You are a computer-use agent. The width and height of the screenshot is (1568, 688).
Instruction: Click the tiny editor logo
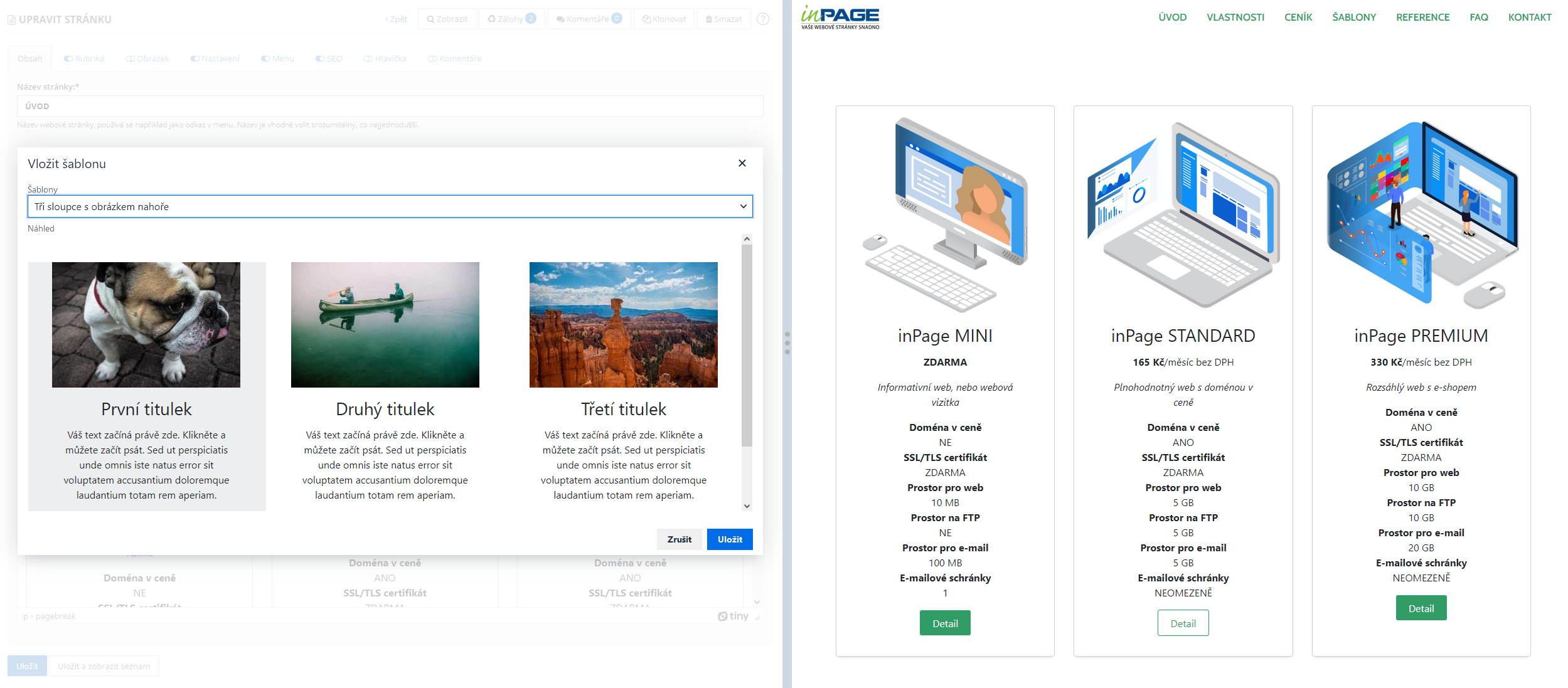[x=733, y=616]
